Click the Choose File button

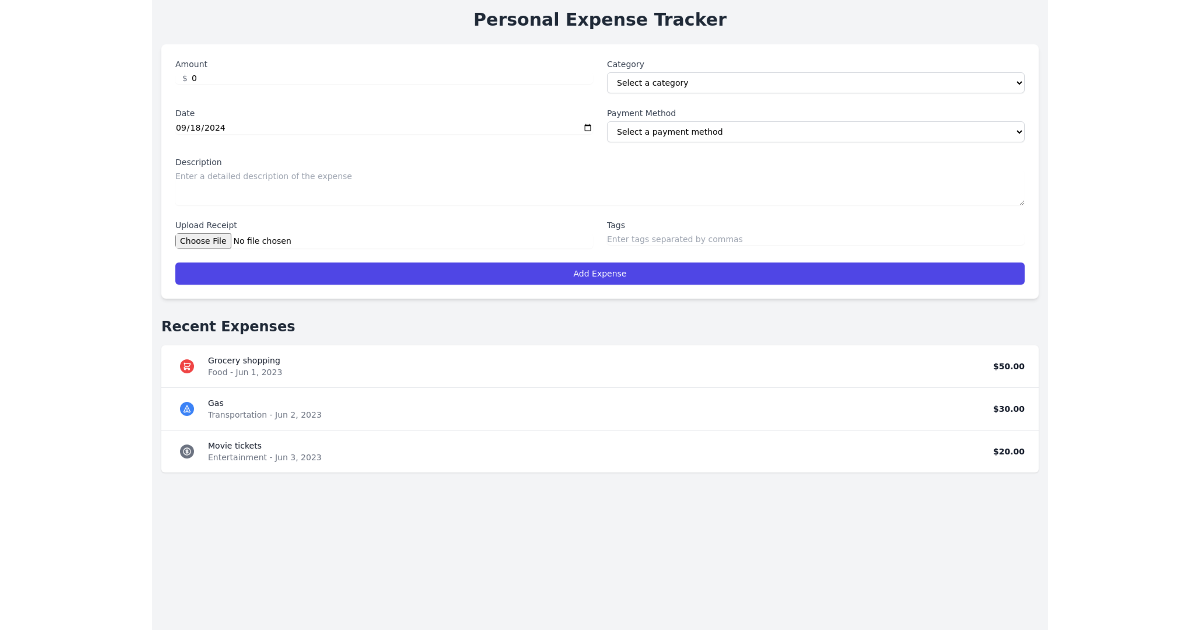[x=202, y=240]
